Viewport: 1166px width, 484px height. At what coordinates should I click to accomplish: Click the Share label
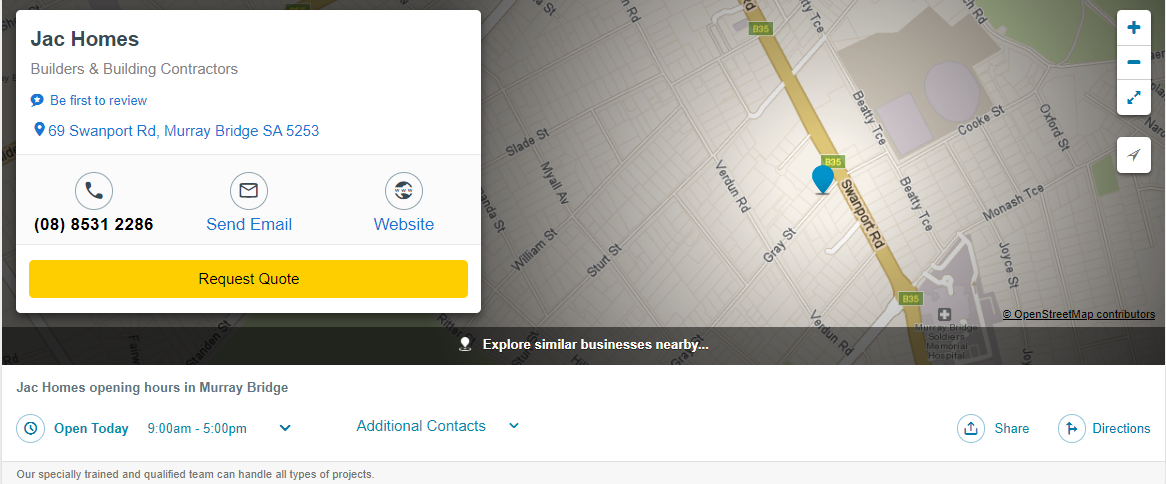coord(1012,428)
